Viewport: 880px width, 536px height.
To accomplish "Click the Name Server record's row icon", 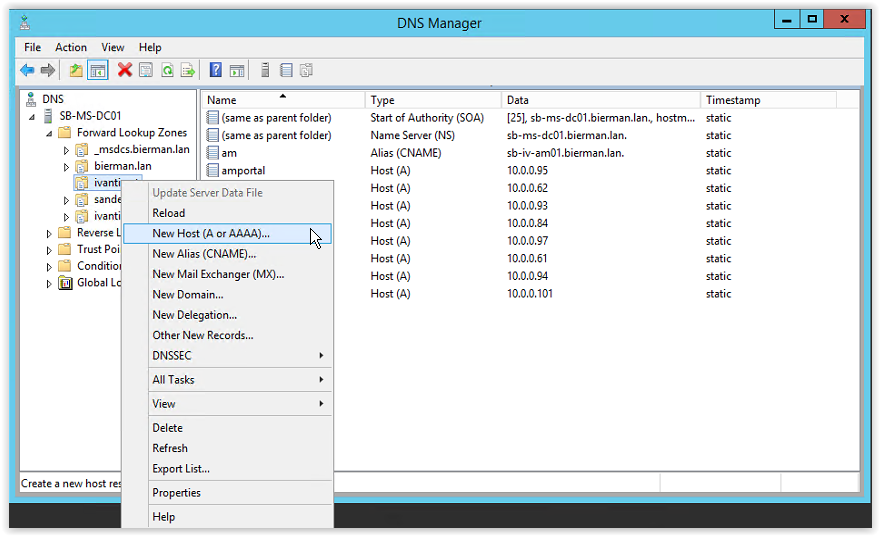I will click(x=213, y=135).
